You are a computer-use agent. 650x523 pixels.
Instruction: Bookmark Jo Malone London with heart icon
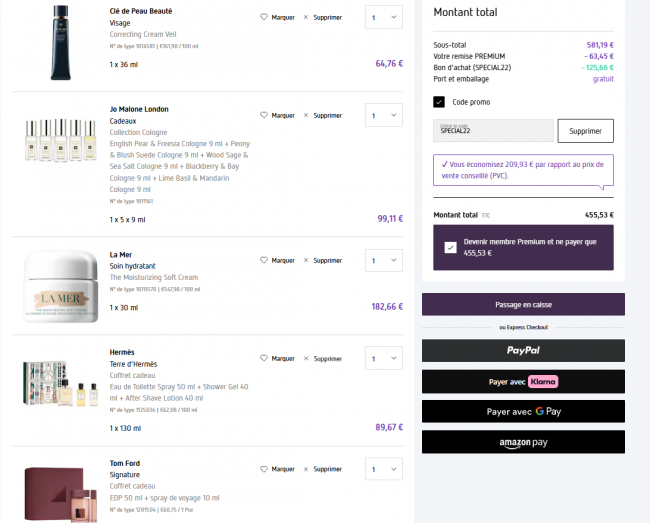click(264, 115)
